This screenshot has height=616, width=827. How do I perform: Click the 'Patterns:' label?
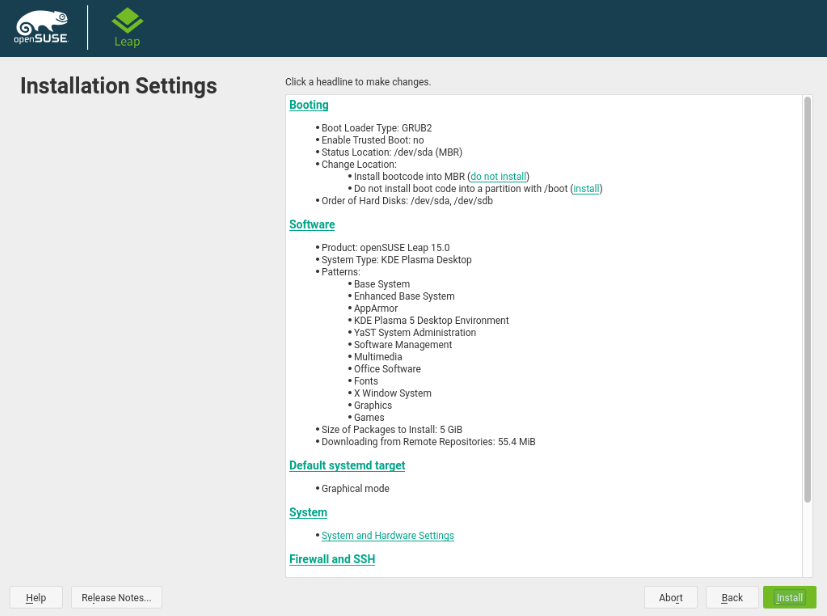[x=341, y=272]
